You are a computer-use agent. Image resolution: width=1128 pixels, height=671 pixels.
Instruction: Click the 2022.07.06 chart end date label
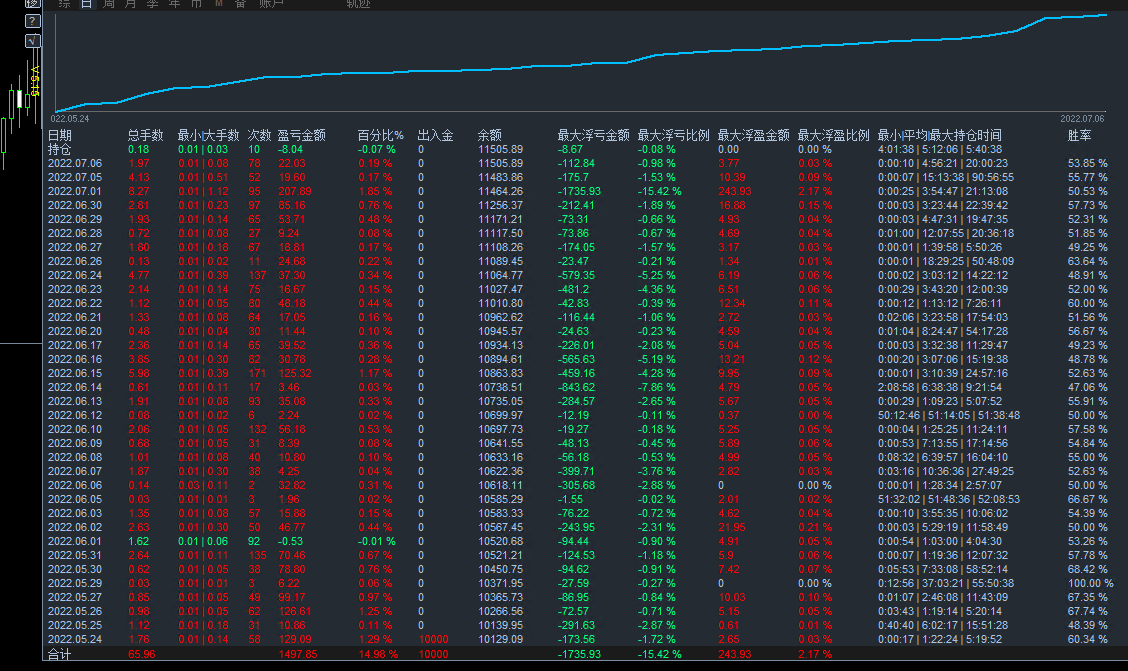[x=1082, y=119]
